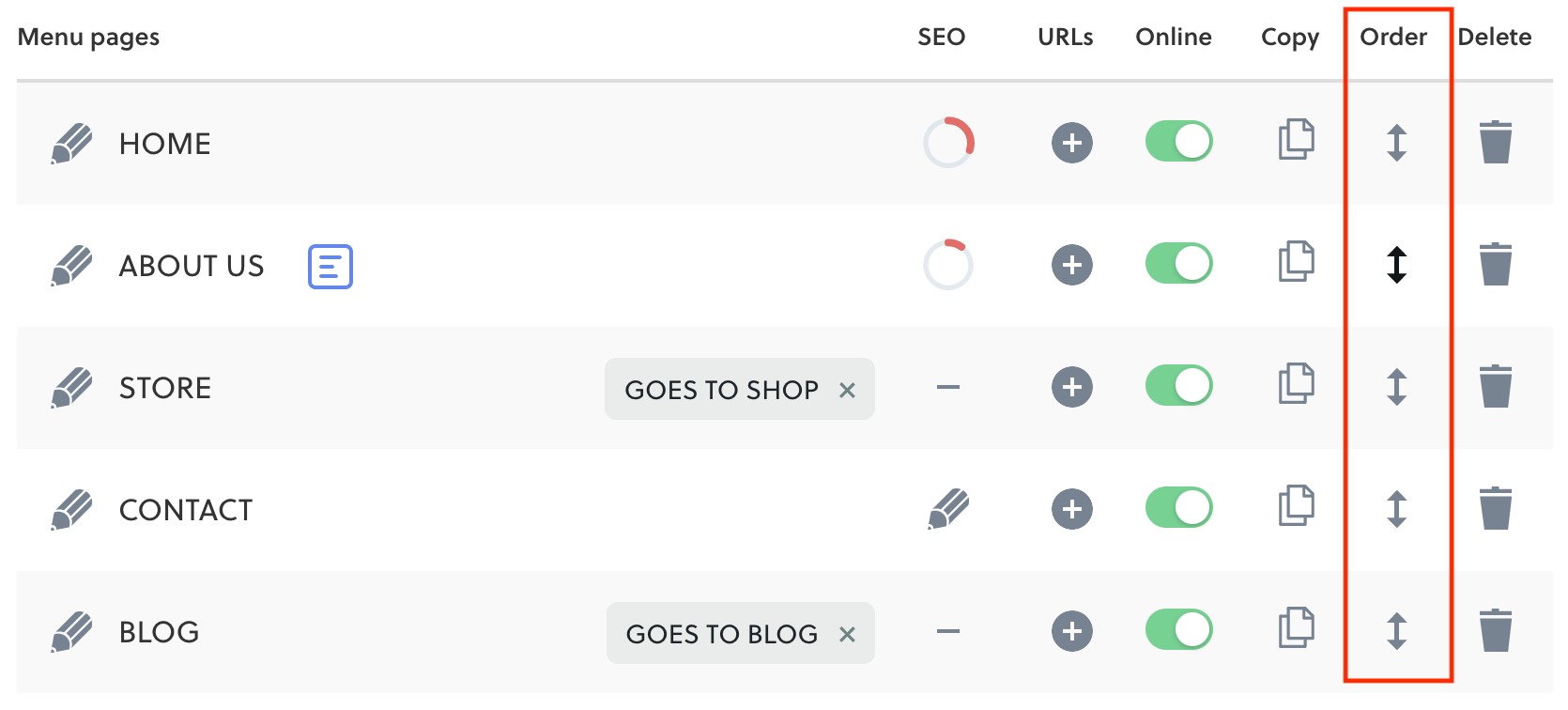This screenshot has width=1568, height=710.
Task: Remove the GOES TO SHOP tag
Action: [847, 390]
